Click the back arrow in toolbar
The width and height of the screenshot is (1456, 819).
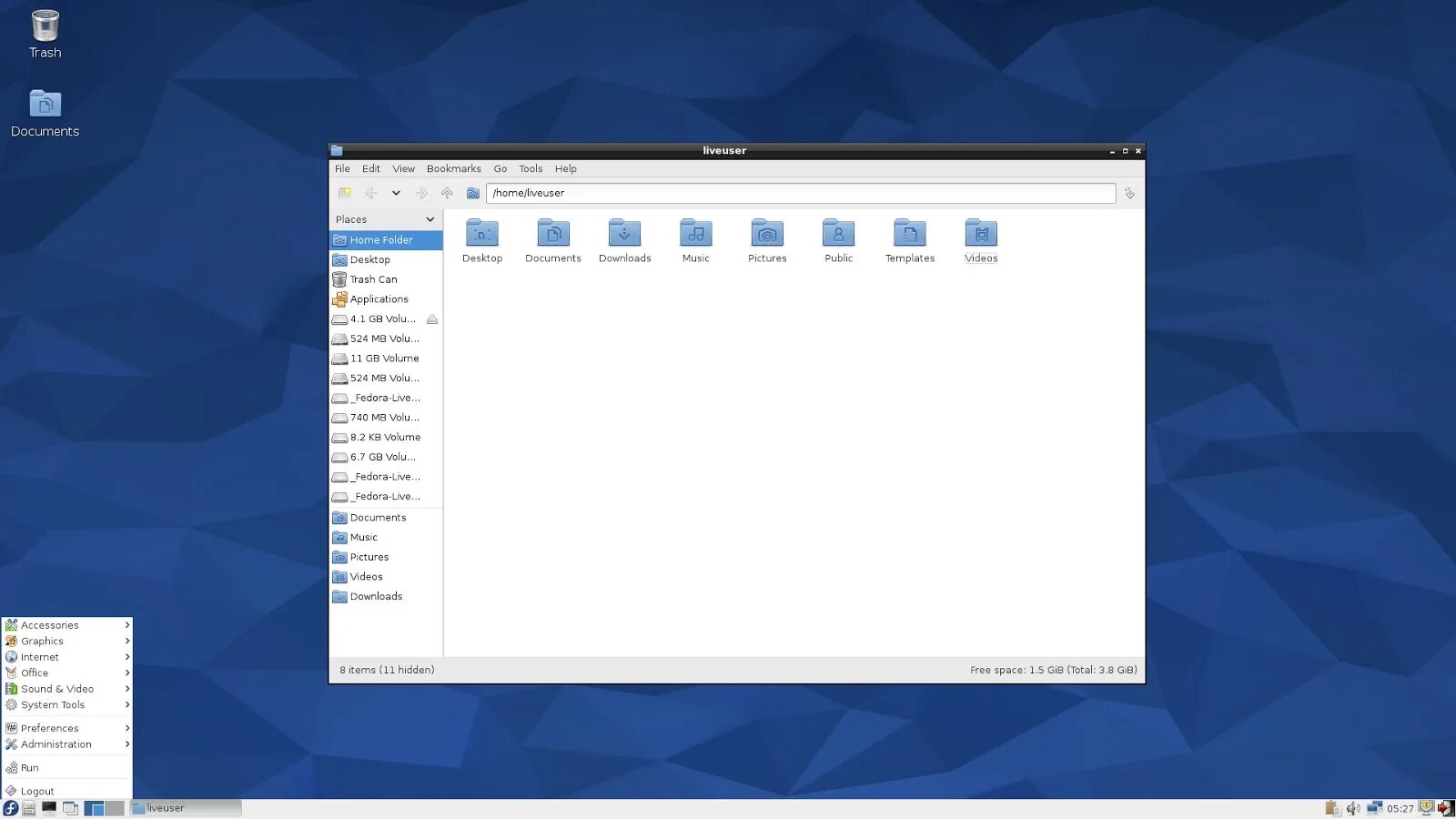370,193
